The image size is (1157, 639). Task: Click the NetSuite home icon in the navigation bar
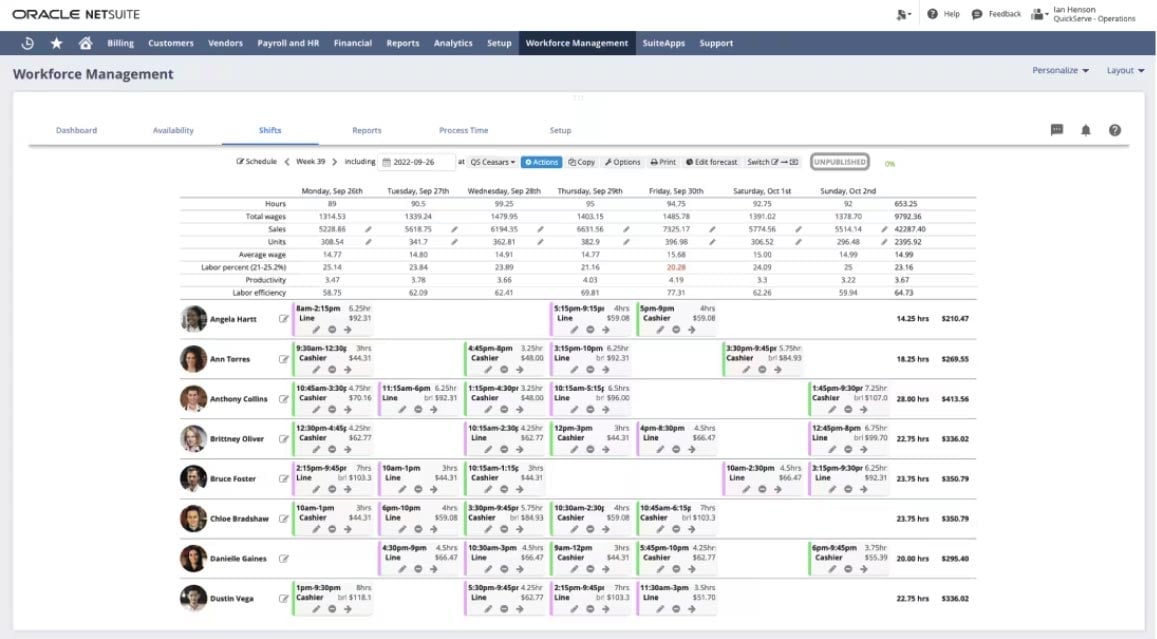pos(85,43)
